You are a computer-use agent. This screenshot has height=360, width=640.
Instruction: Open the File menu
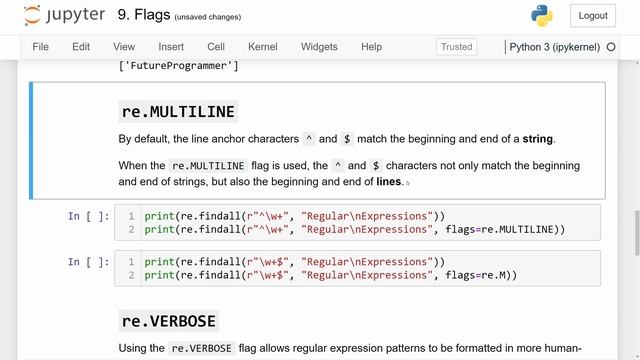click(40, 47)
